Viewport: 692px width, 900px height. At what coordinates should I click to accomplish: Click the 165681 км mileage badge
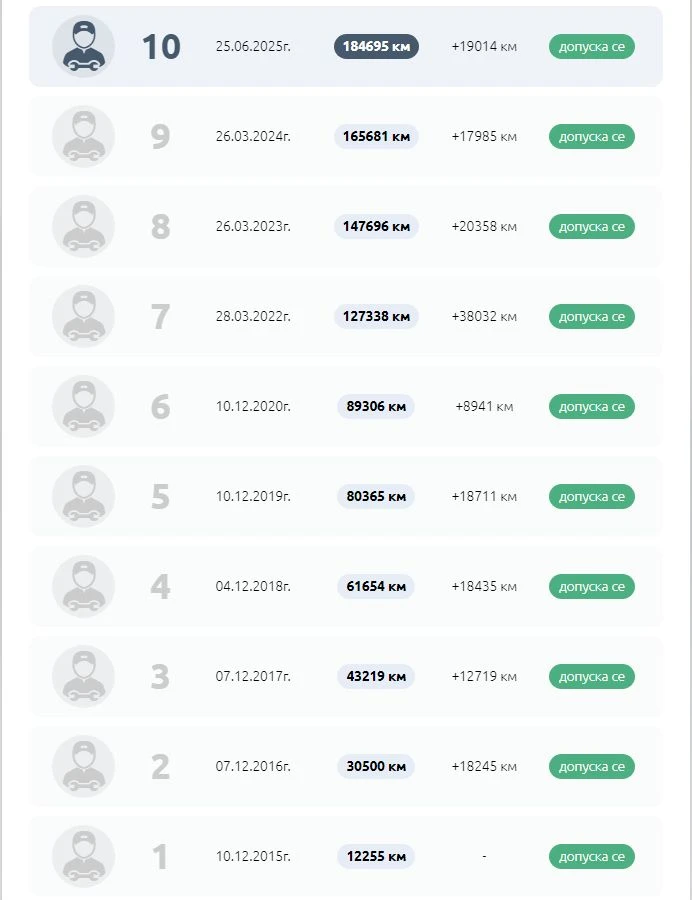(376, 136)
